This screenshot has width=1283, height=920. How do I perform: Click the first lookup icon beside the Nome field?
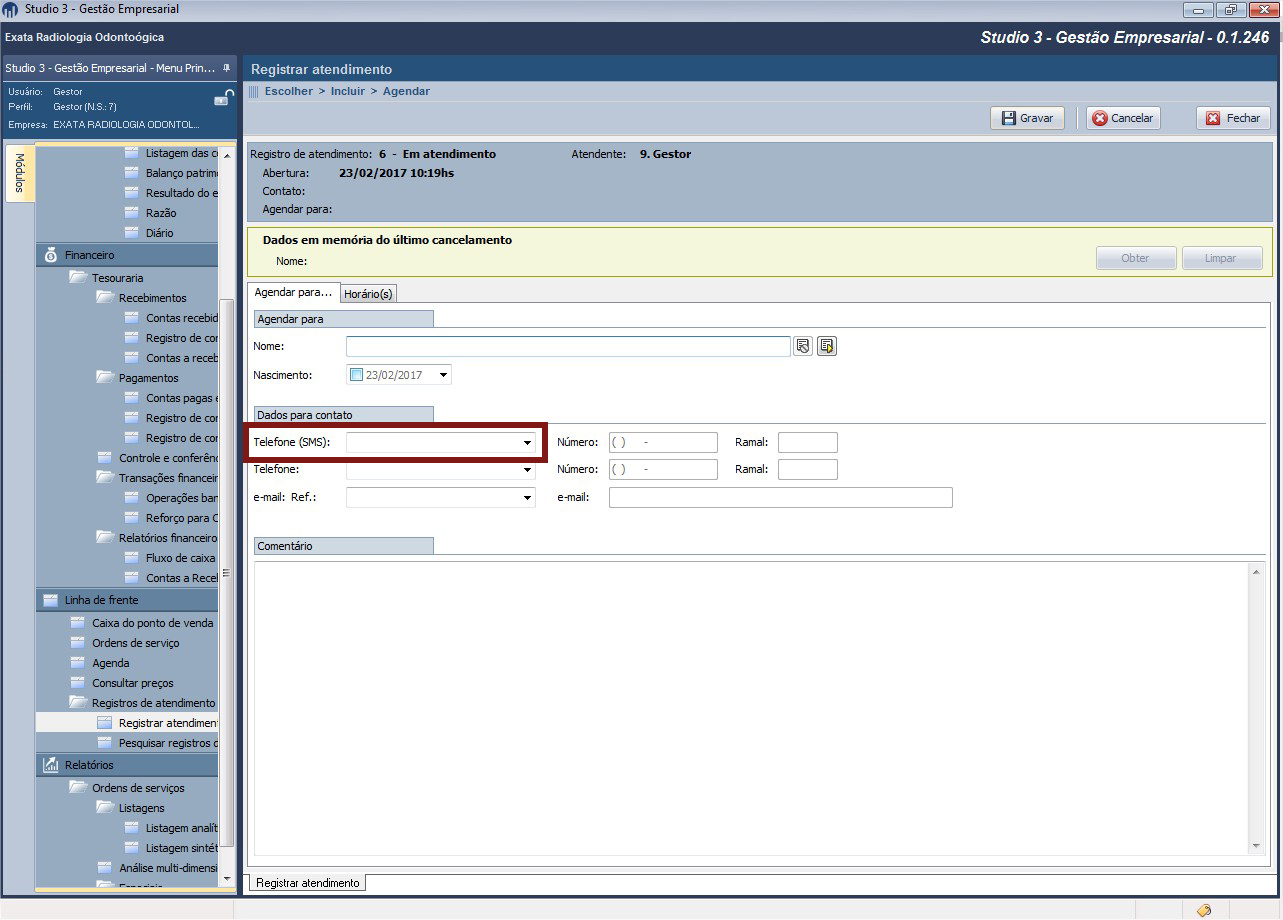(x=803, y=346)
